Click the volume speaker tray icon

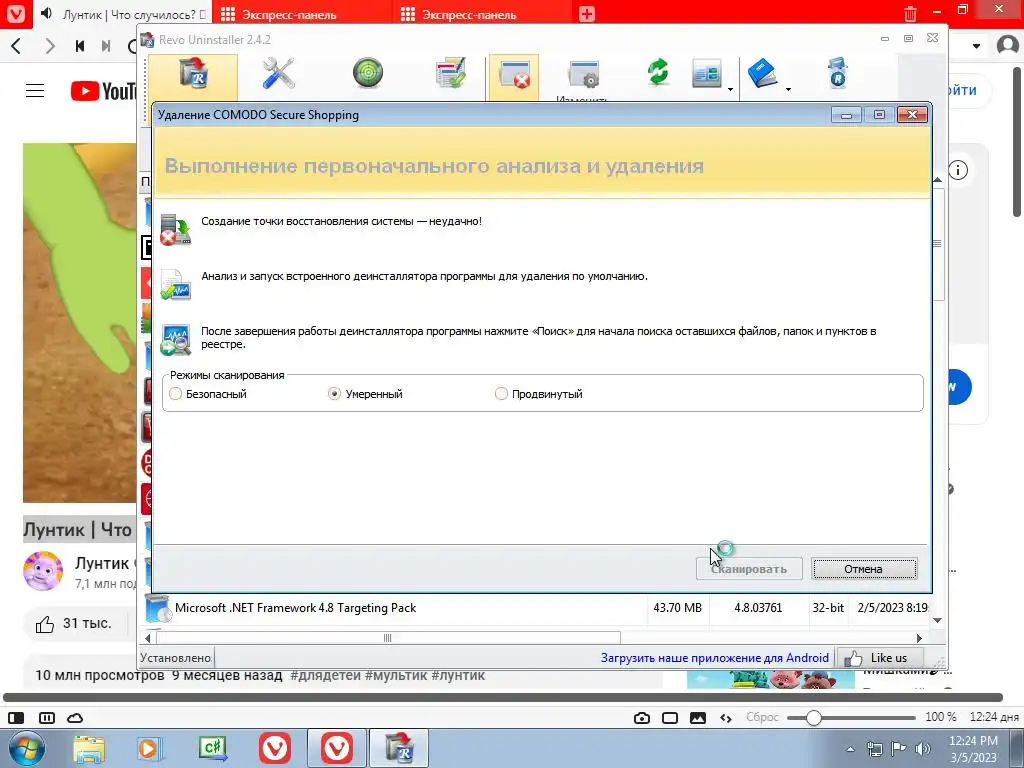[922, 749]
